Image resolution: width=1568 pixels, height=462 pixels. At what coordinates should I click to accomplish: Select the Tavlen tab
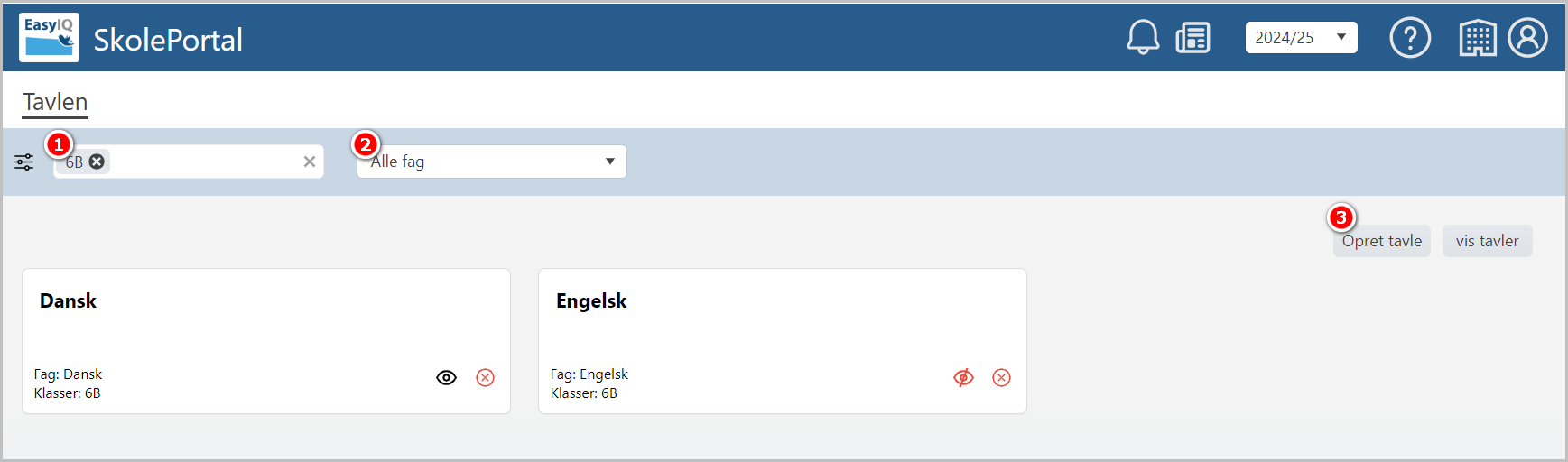(55, 102)
